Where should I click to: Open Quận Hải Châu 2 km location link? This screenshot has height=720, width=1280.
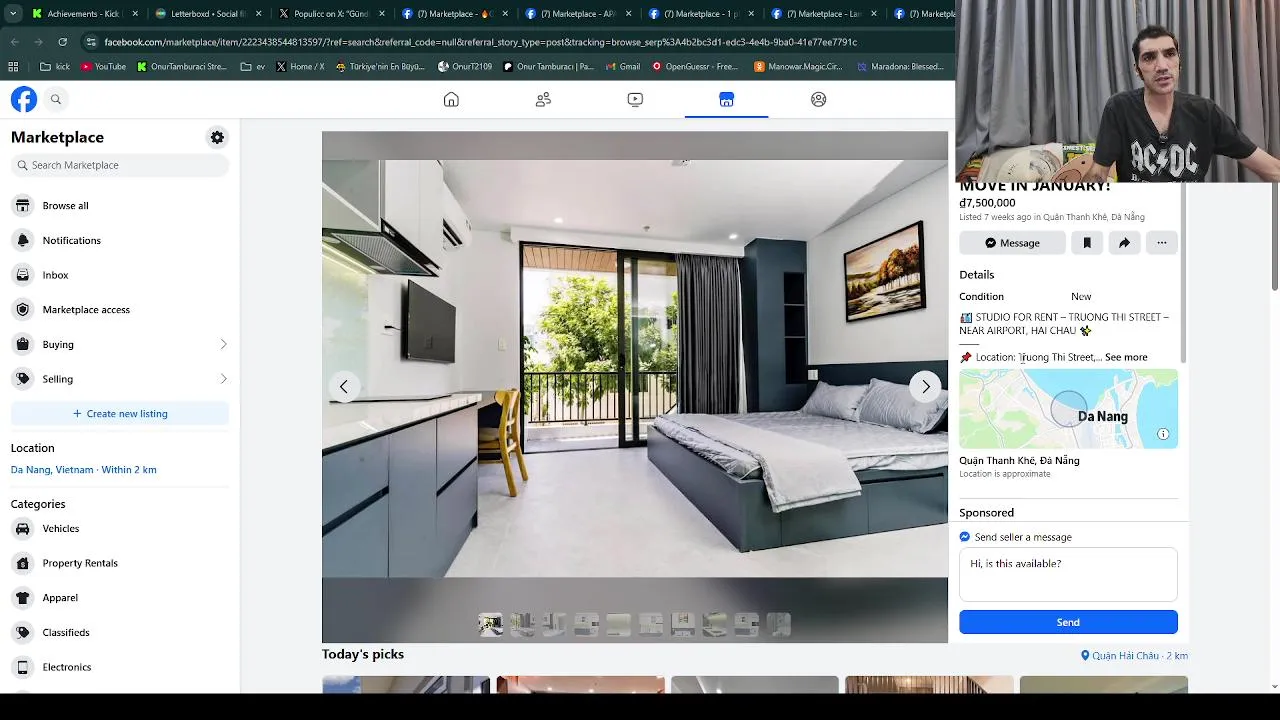click(x=1134, y=656)
